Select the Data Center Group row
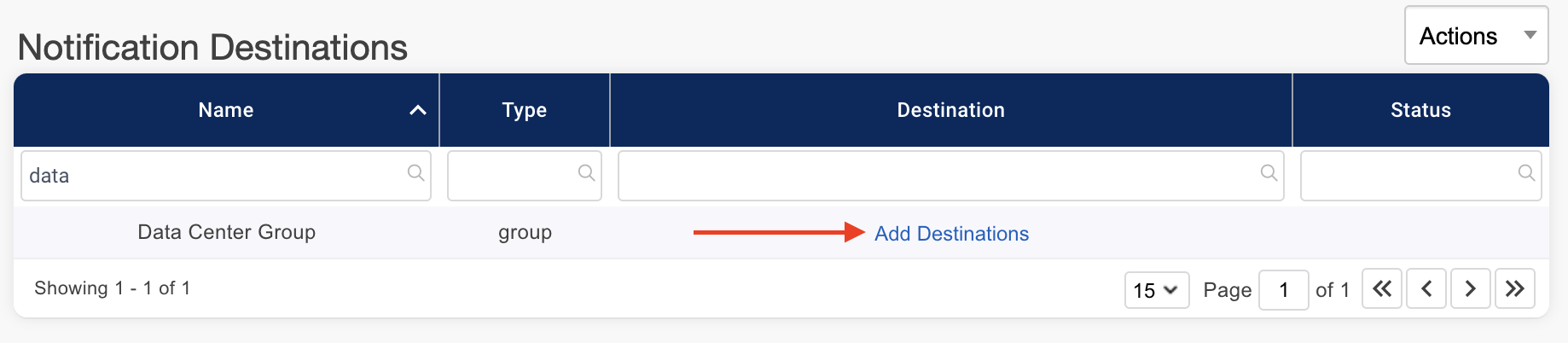The image size is (1568, 343). [227, 232]
